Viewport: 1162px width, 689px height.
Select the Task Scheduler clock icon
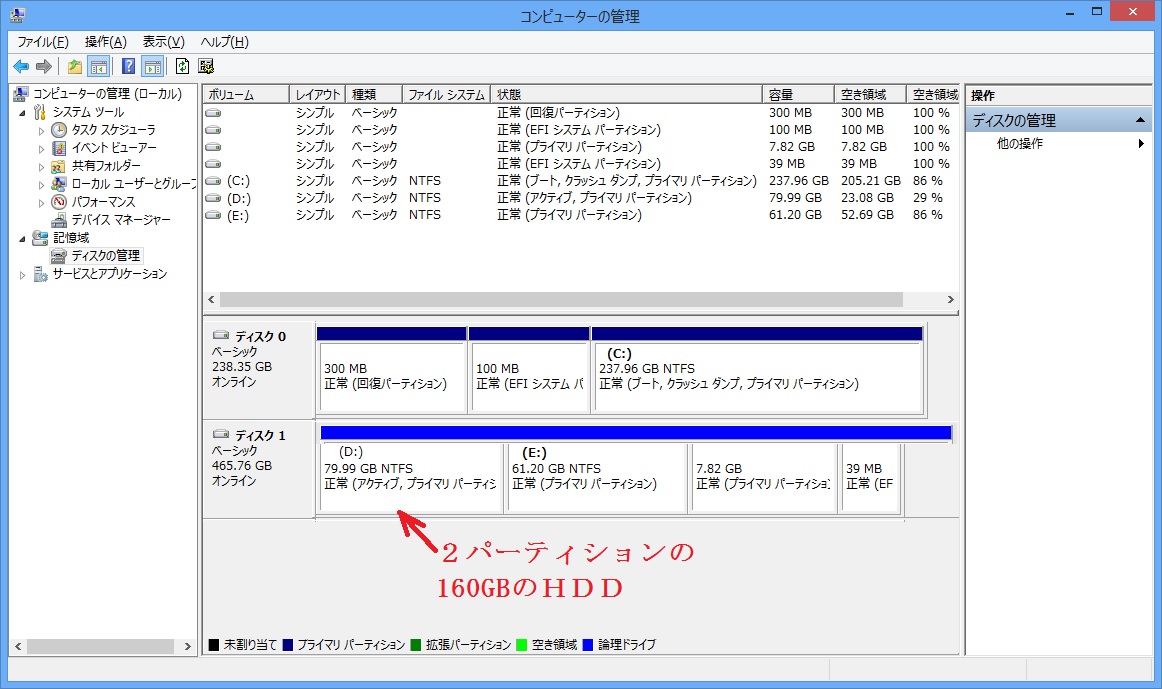[59, 130]
